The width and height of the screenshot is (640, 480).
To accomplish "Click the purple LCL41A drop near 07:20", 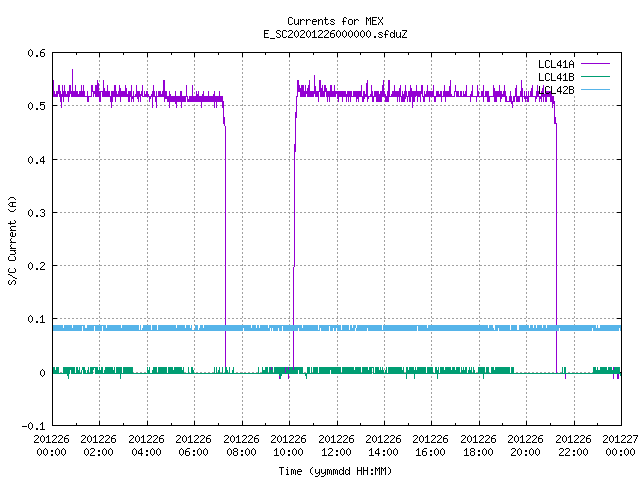I will point(225,245).
